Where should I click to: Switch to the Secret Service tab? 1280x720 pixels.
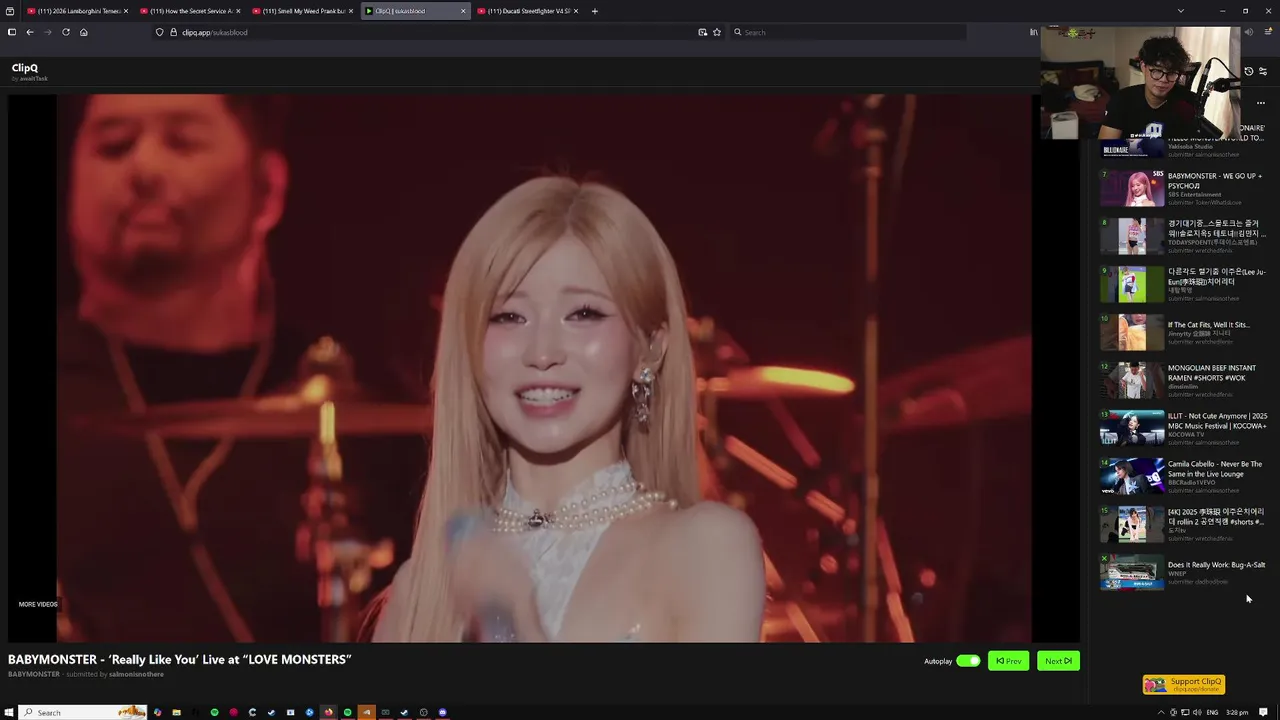[190, 11]
